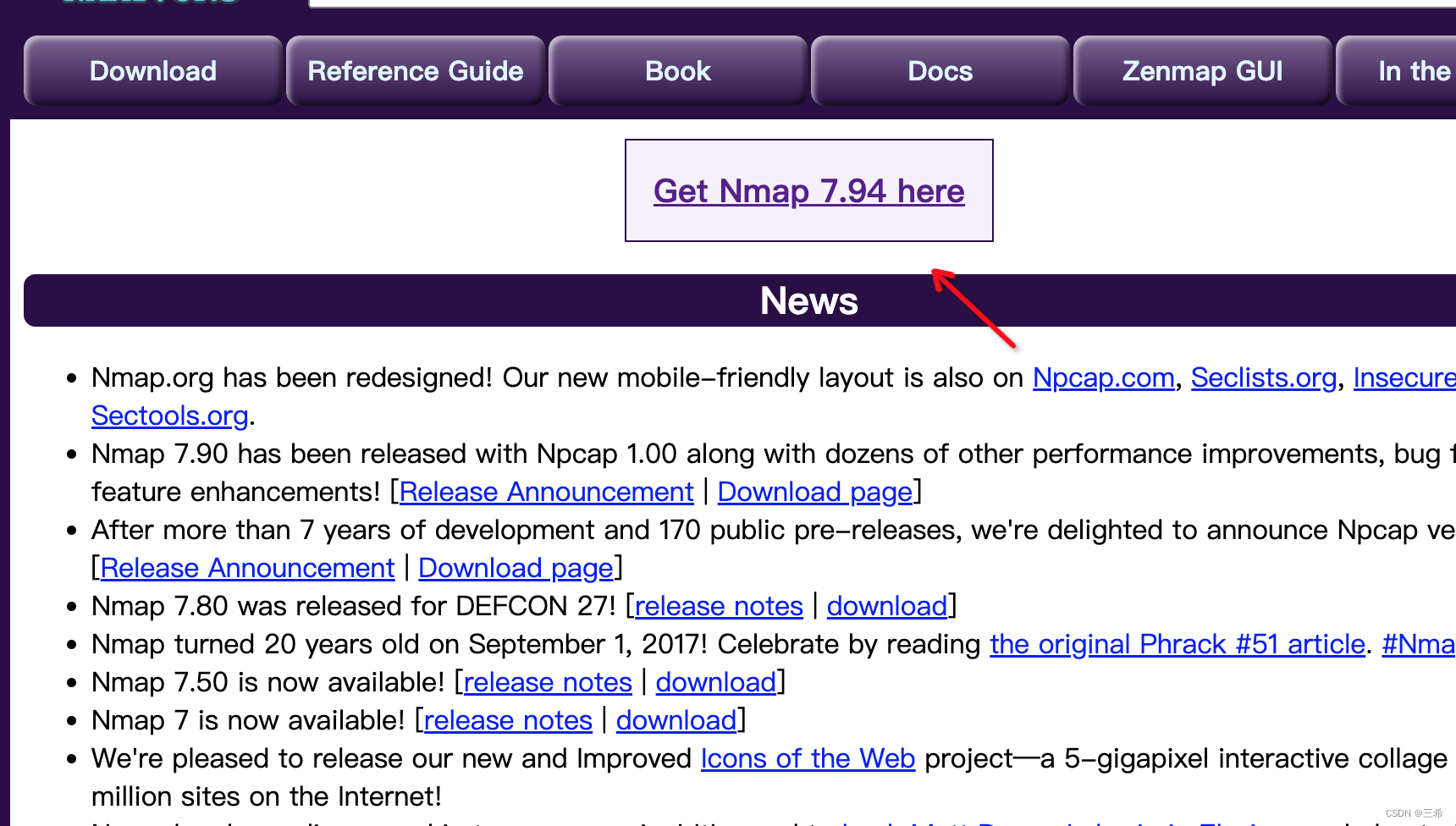This screenshot has height=826, width=1456.
Task: Click the text 'million sites on the Internet!'
Action: coord(267,796)
